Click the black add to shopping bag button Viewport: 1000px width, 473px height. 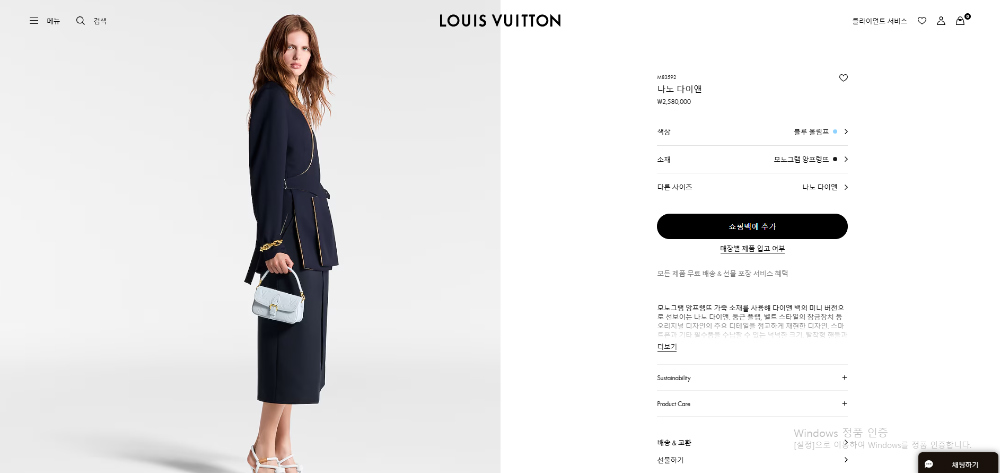[x=752, y=226]
